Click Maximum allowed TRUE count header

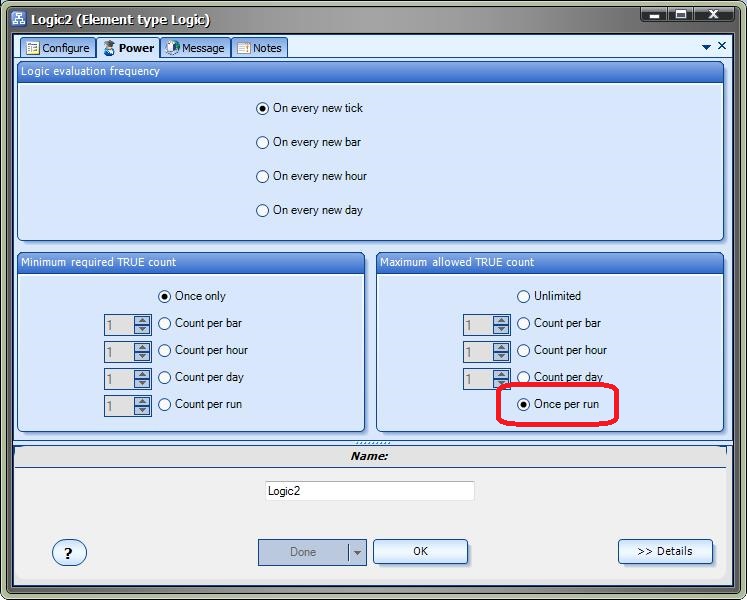pyautogui.click(x=550, y=263)
